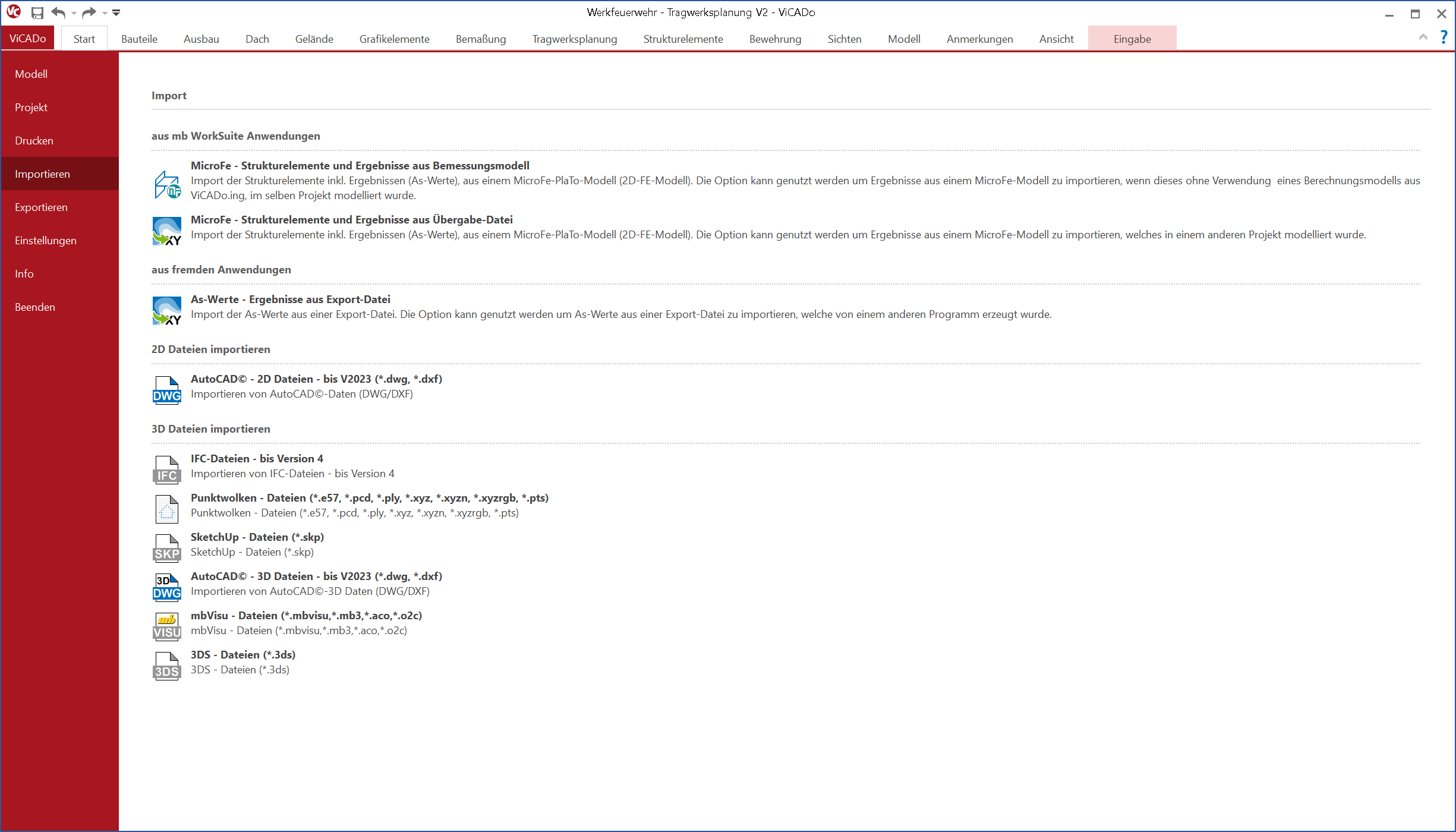Click the Punktwolken point cloud file icon
The width and height of the screenshot is (1456, 832).
pos(167,509)
